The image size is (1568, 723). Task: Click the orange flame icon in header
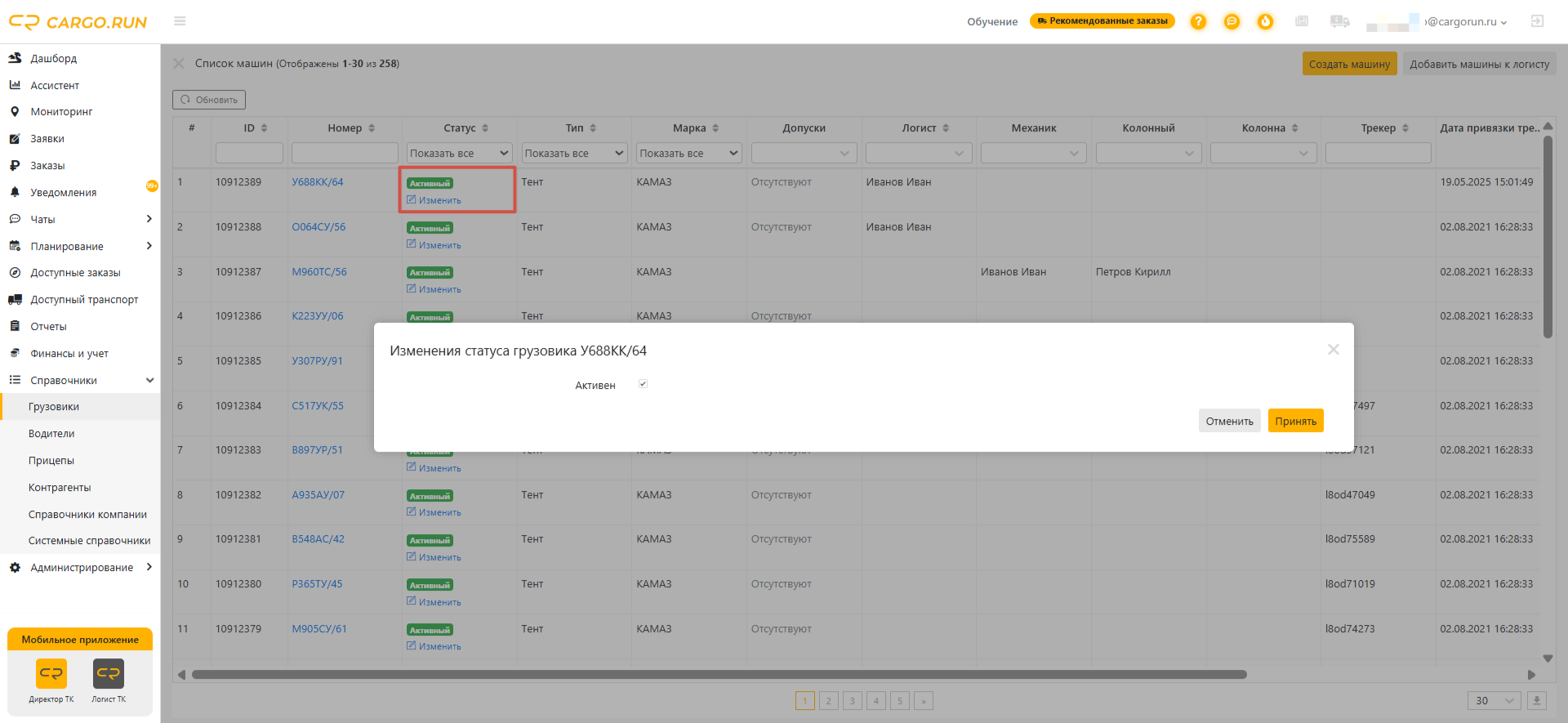pos(1265,22)
